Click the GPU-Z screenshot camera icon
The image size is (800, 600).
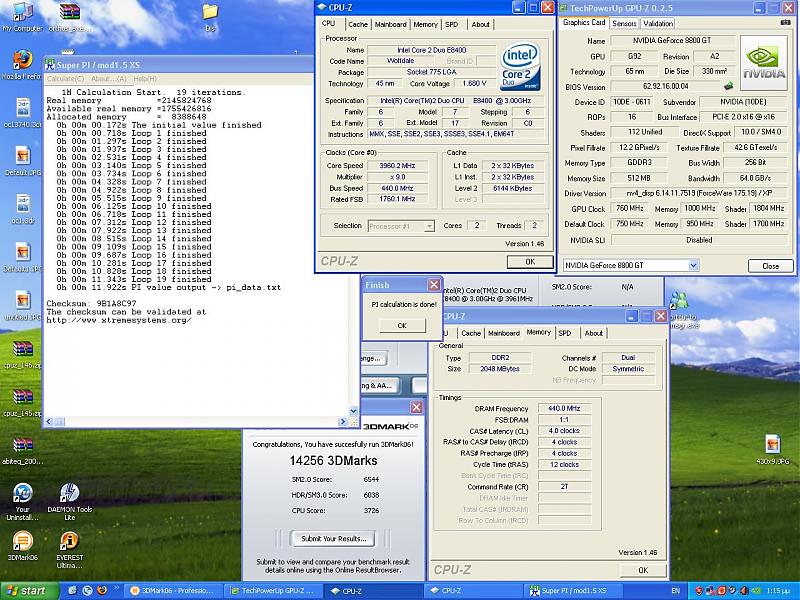coord(785,22)
